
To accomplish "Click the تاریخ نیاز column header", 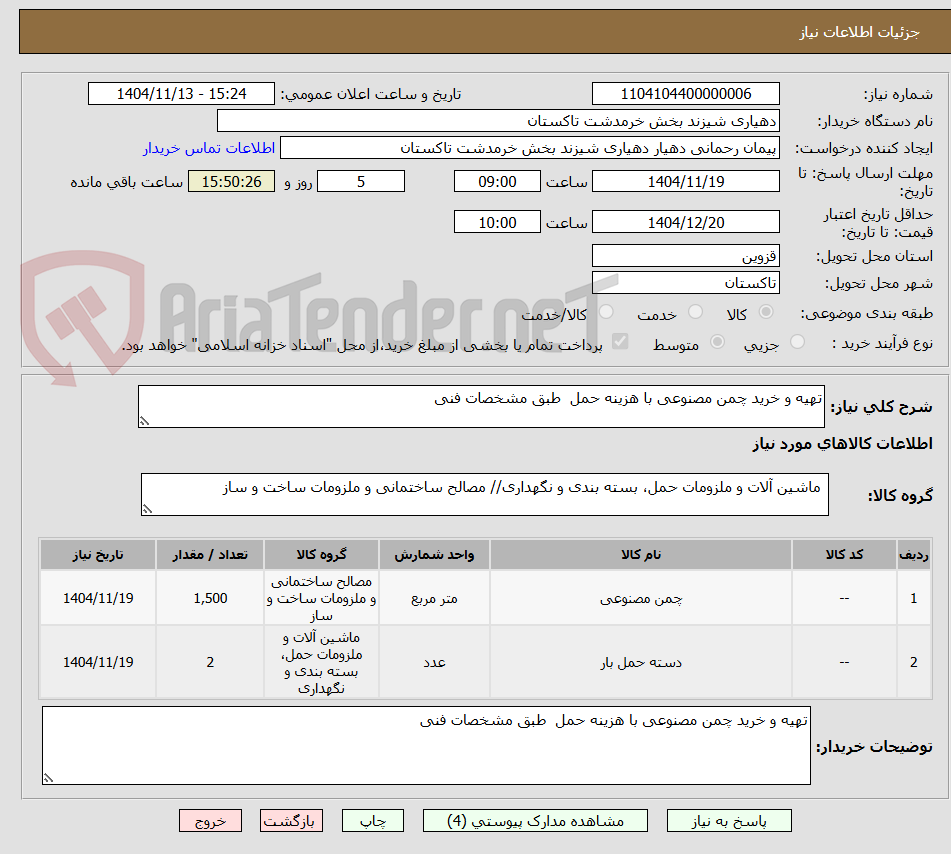I will tap(98, 554).
